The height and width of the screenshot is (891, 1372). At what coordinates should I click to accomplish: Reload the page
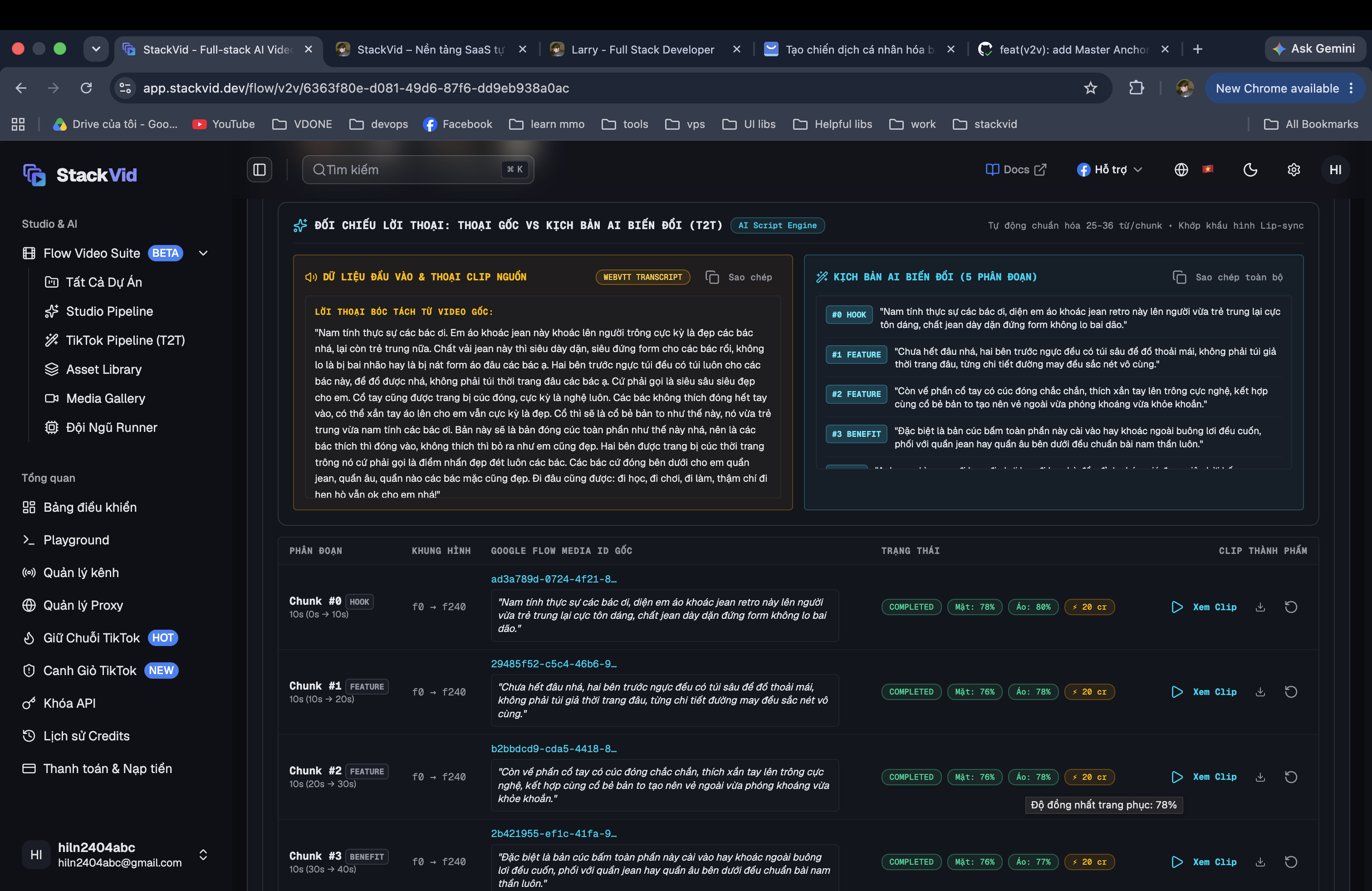[86, 88]
